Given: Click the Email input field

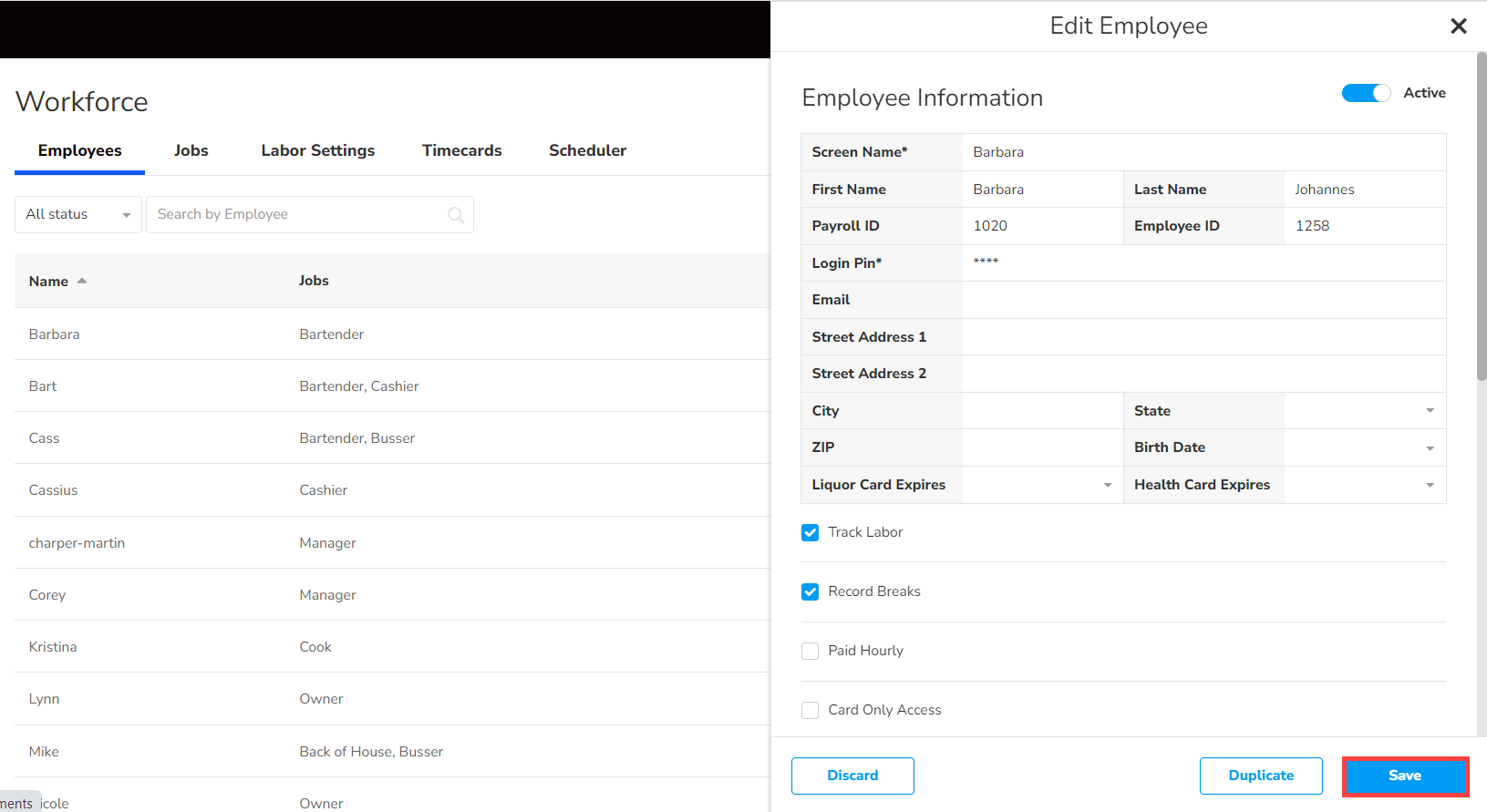Looking at the screenshot, I should pos(1203,300).
